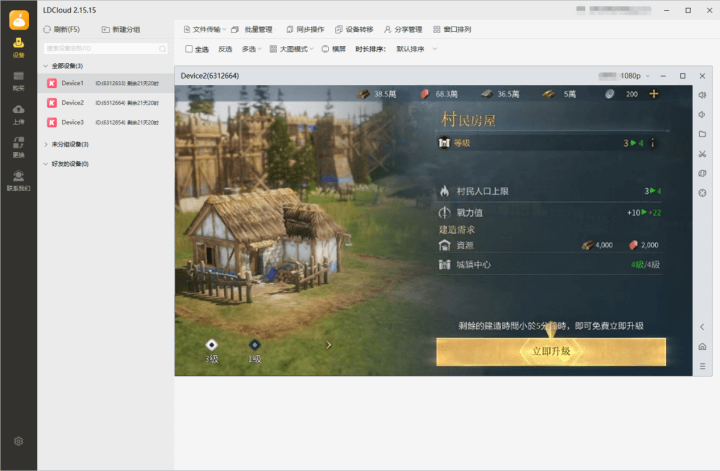Collapse the 好友的设备(0) group
The image size is (720, 471).
pyautogui.click(x=45, y=164)
